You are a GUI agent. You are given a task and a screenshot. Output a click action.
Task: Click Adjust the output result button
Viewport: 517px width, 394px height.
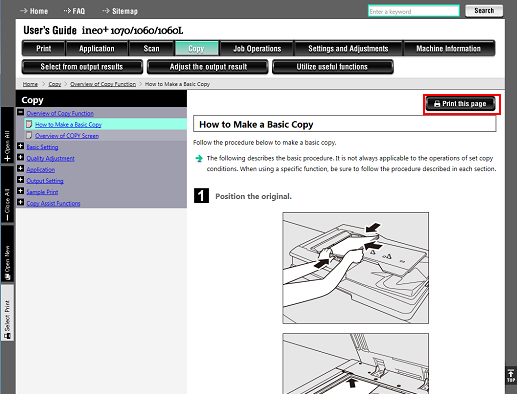coord(208,67)
